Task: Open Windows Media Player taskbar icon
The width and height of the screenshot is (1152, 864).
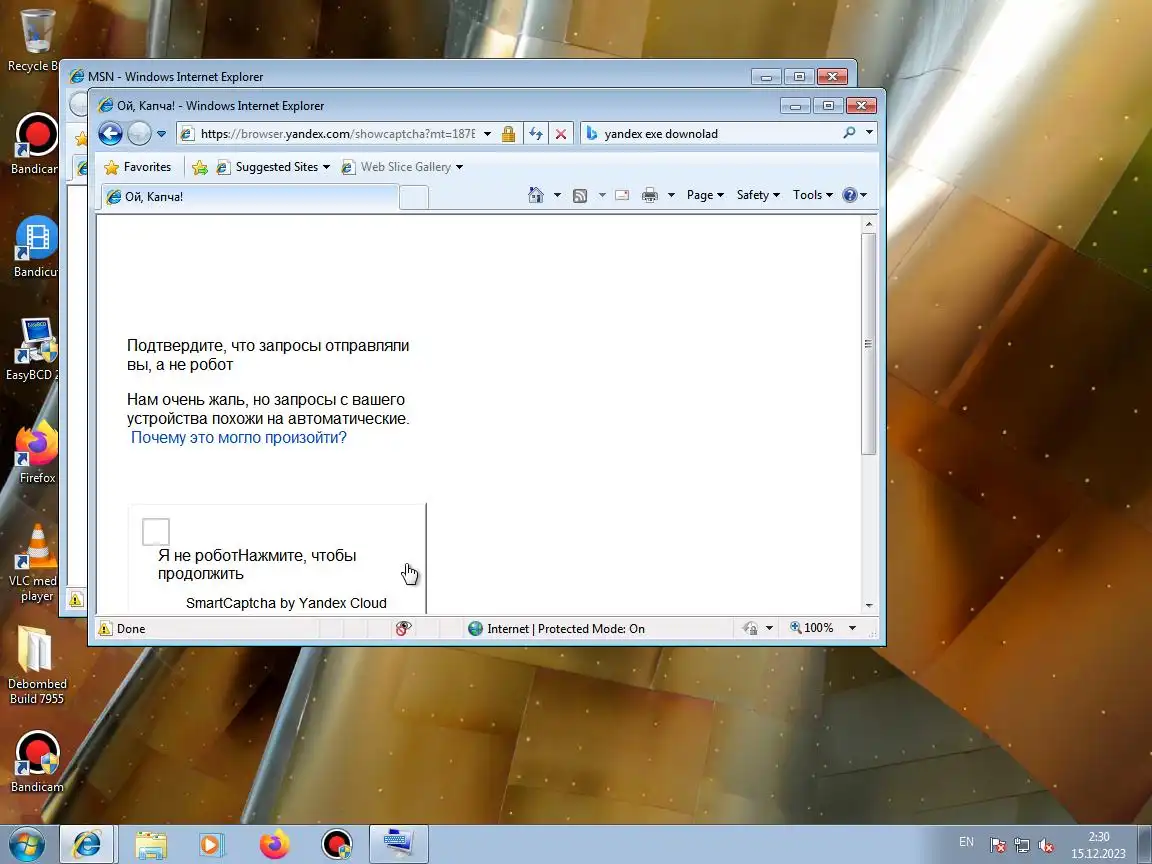Action: [x=212, y=845]
